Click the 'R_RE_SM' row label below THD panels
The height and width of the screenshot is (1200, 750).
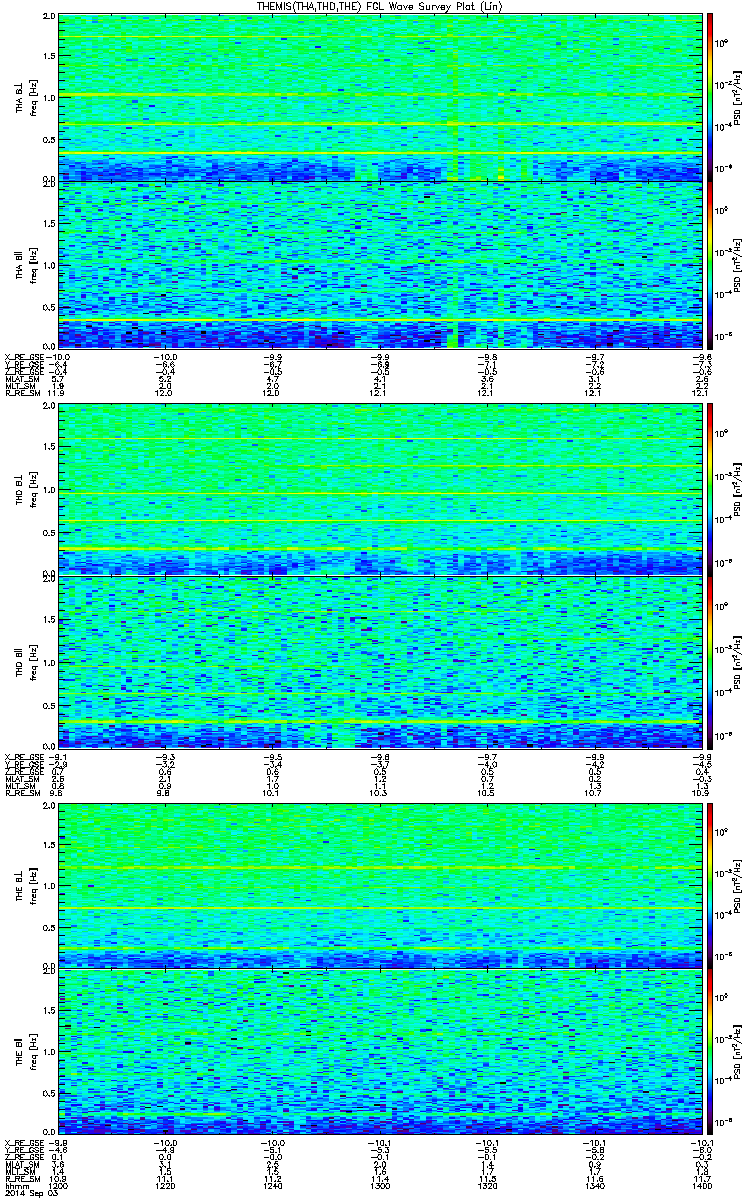[x=21, y=794]
